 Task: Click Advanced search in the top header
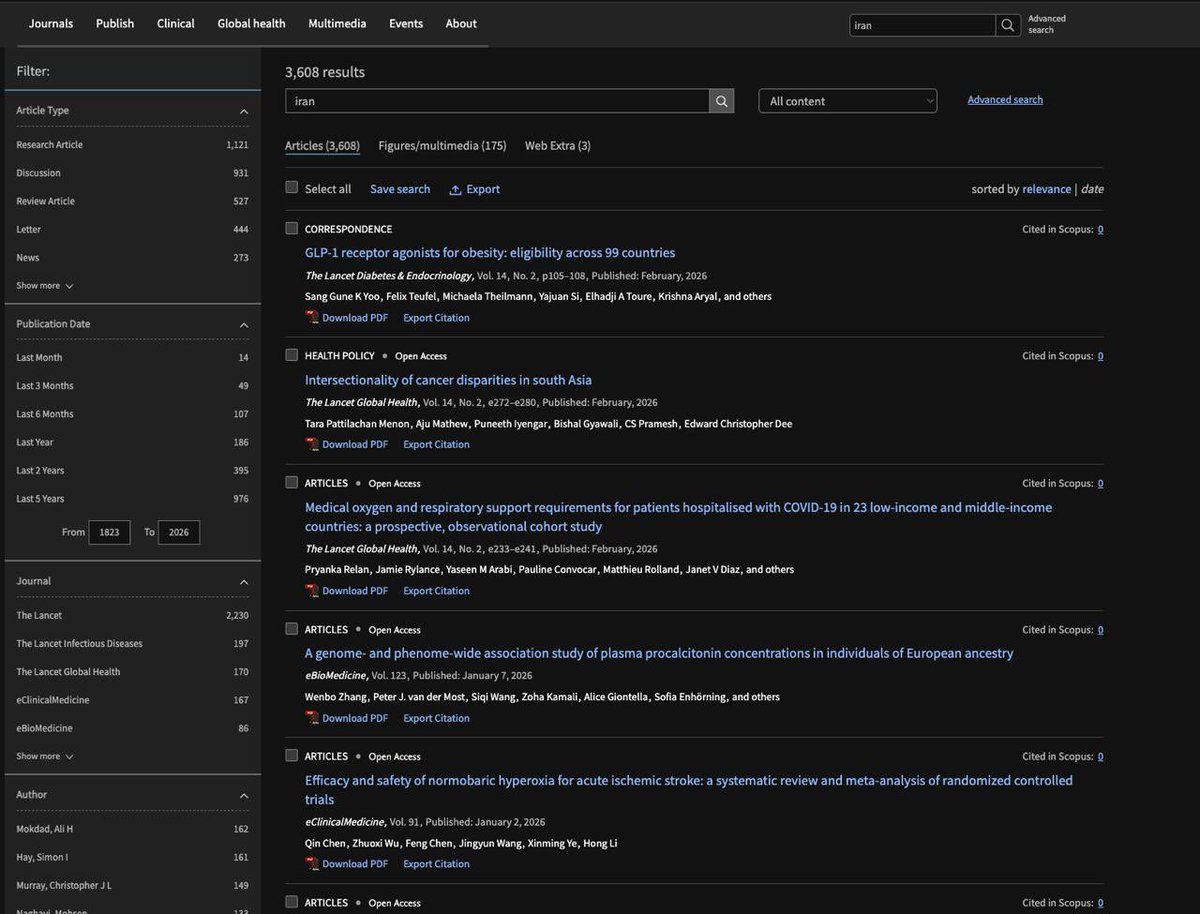(x=1047, y=25)
